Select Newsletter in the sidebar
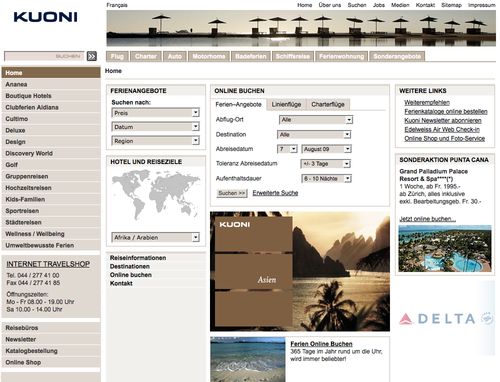The width and height of the screenshot is (500, 382). [51, 339]
